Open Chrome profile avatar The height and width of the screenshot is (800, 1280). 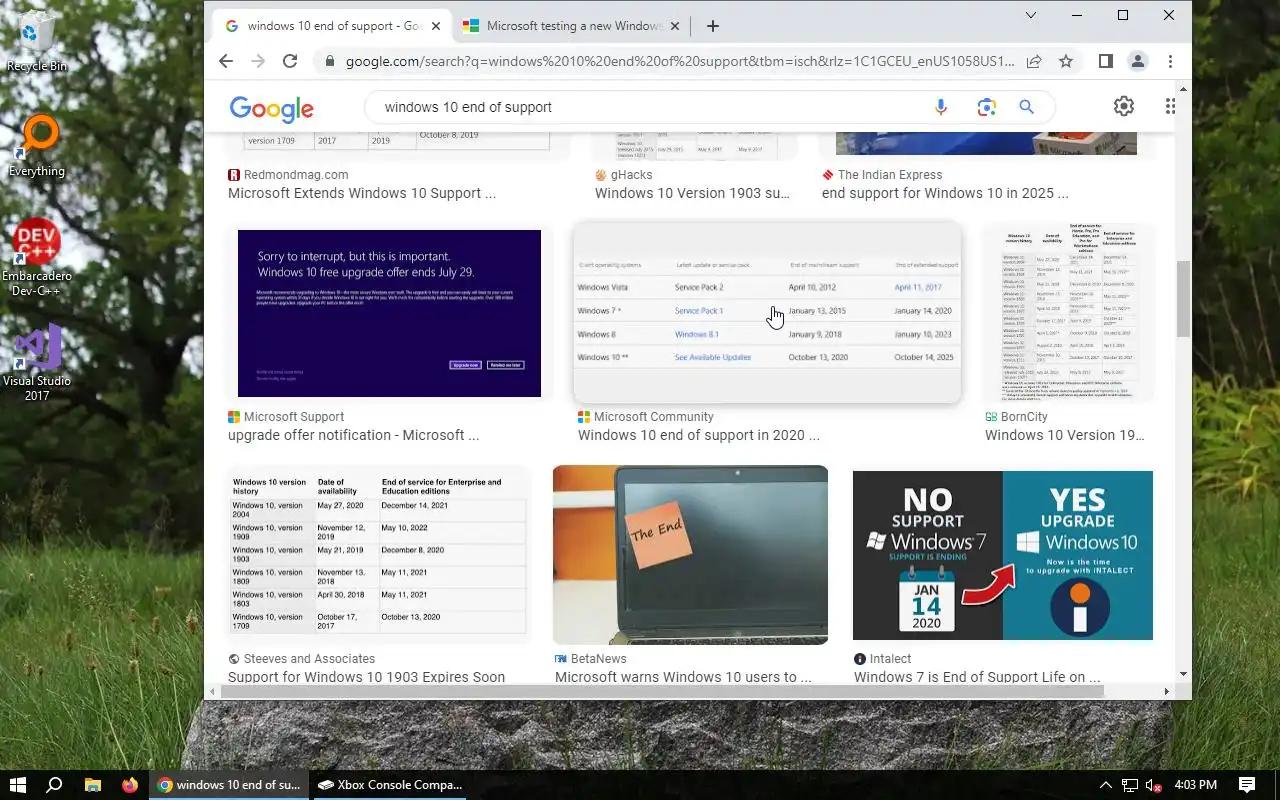(x=1138, y=61)
